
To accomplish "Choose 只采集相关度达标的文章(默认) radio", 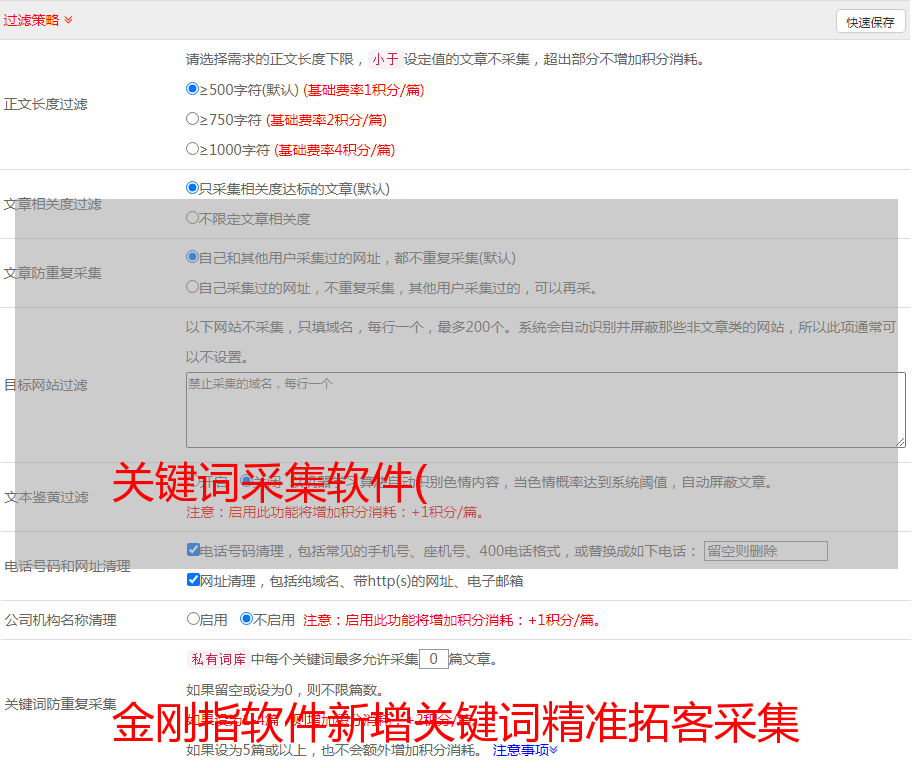I will (193, 188).
